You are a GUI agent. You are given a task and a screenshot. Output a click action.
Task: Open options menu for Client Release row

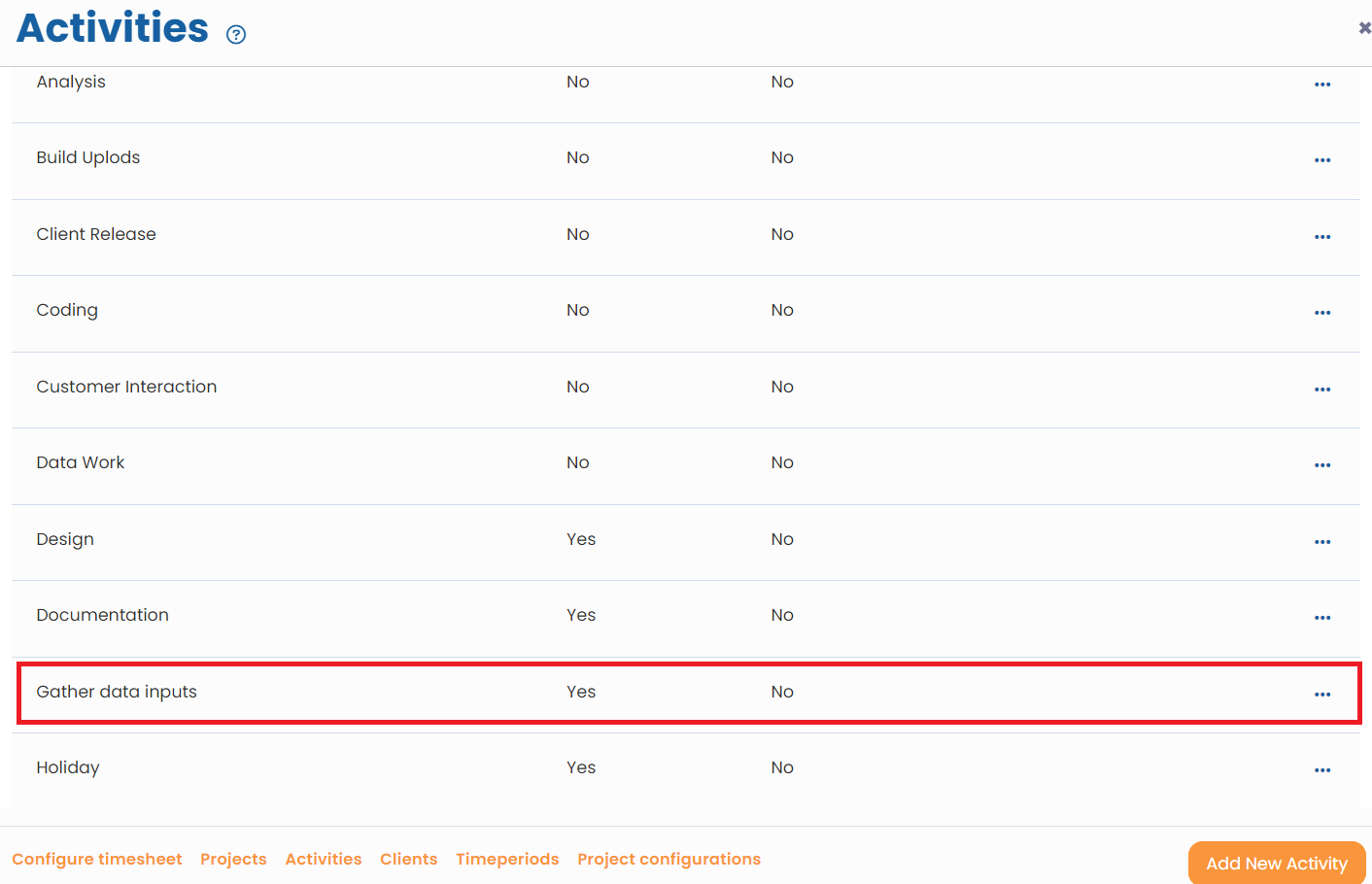(1321, 237)
